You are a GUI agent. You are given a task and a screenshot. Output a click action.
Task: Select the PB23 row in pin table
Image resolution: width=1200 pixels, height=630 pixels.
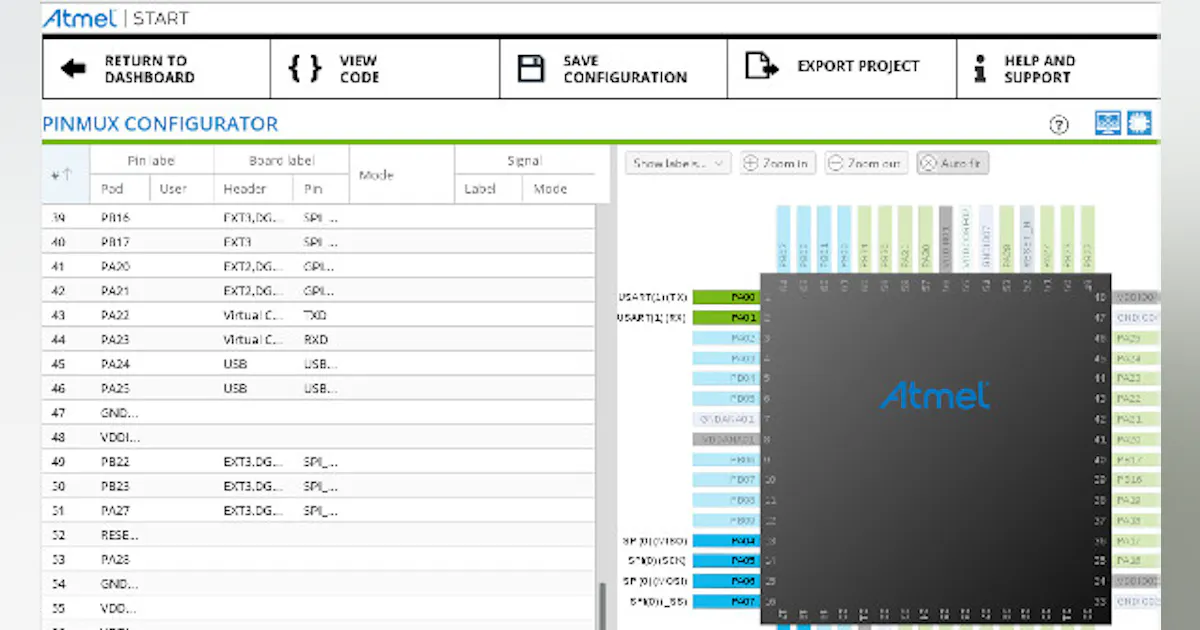click(320, 486)
